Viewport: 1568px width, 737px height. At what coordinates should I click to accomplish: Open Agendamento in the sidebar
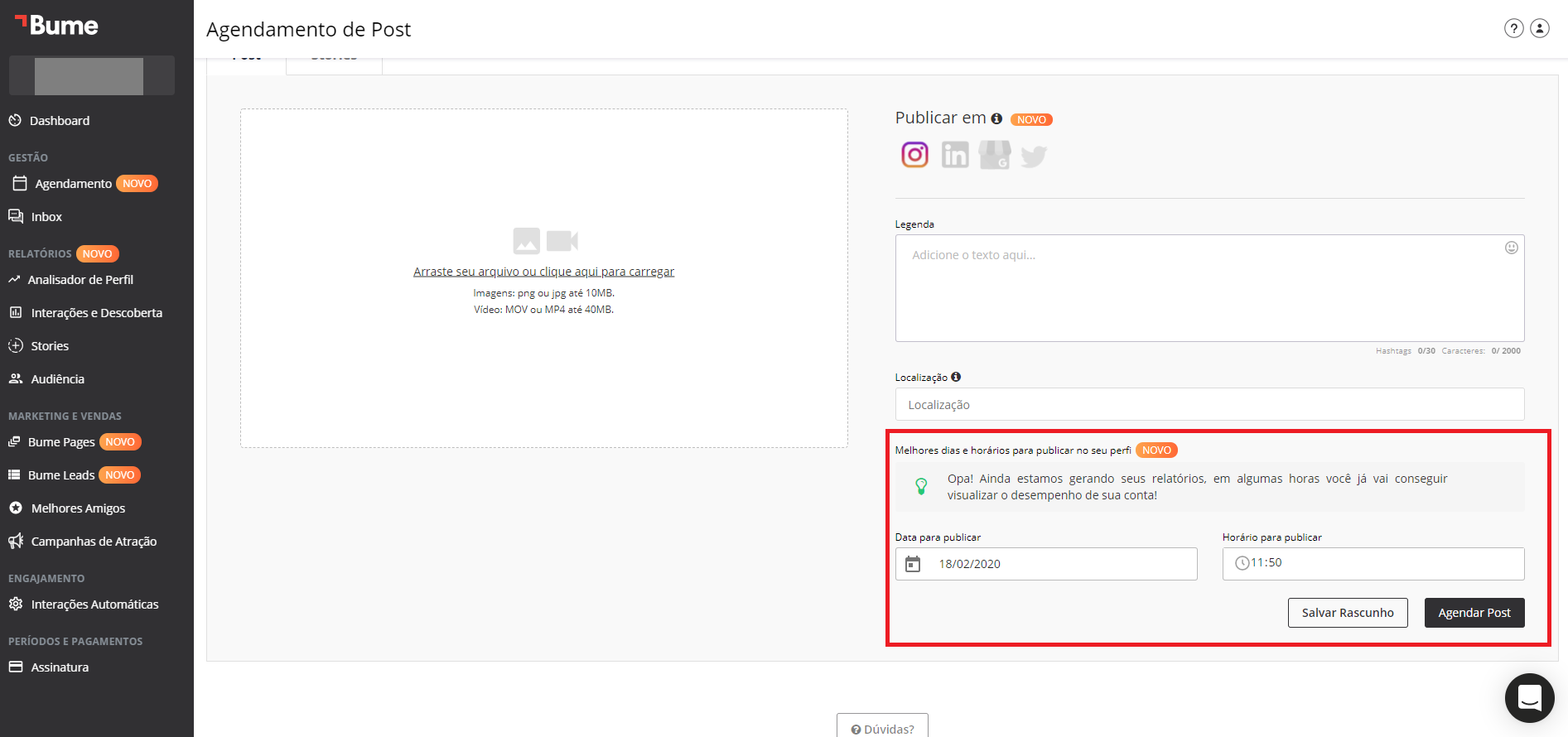[x=73, y=184]
